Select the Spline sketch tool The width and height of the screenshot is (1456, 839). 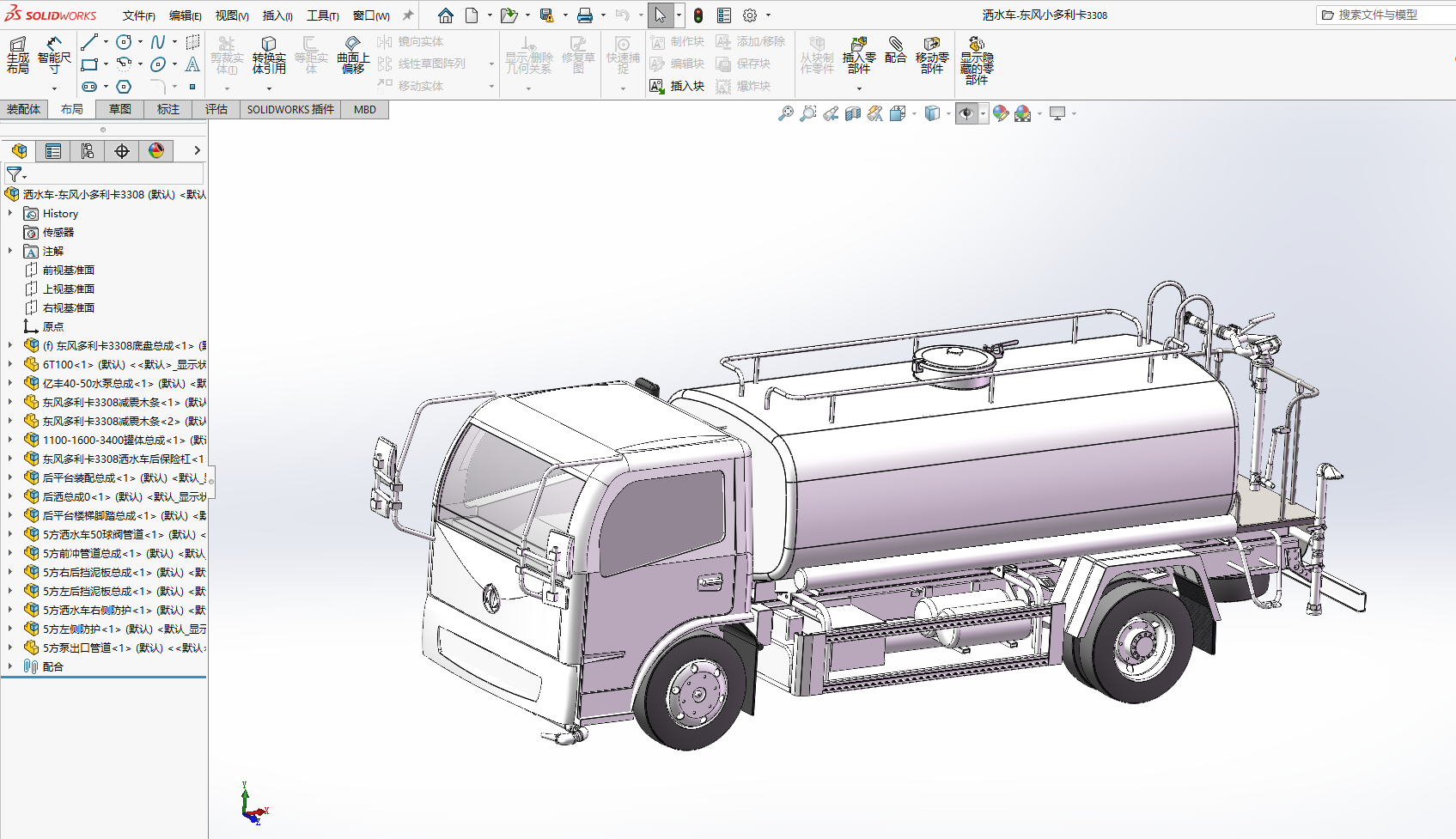[x=158, y=42]
